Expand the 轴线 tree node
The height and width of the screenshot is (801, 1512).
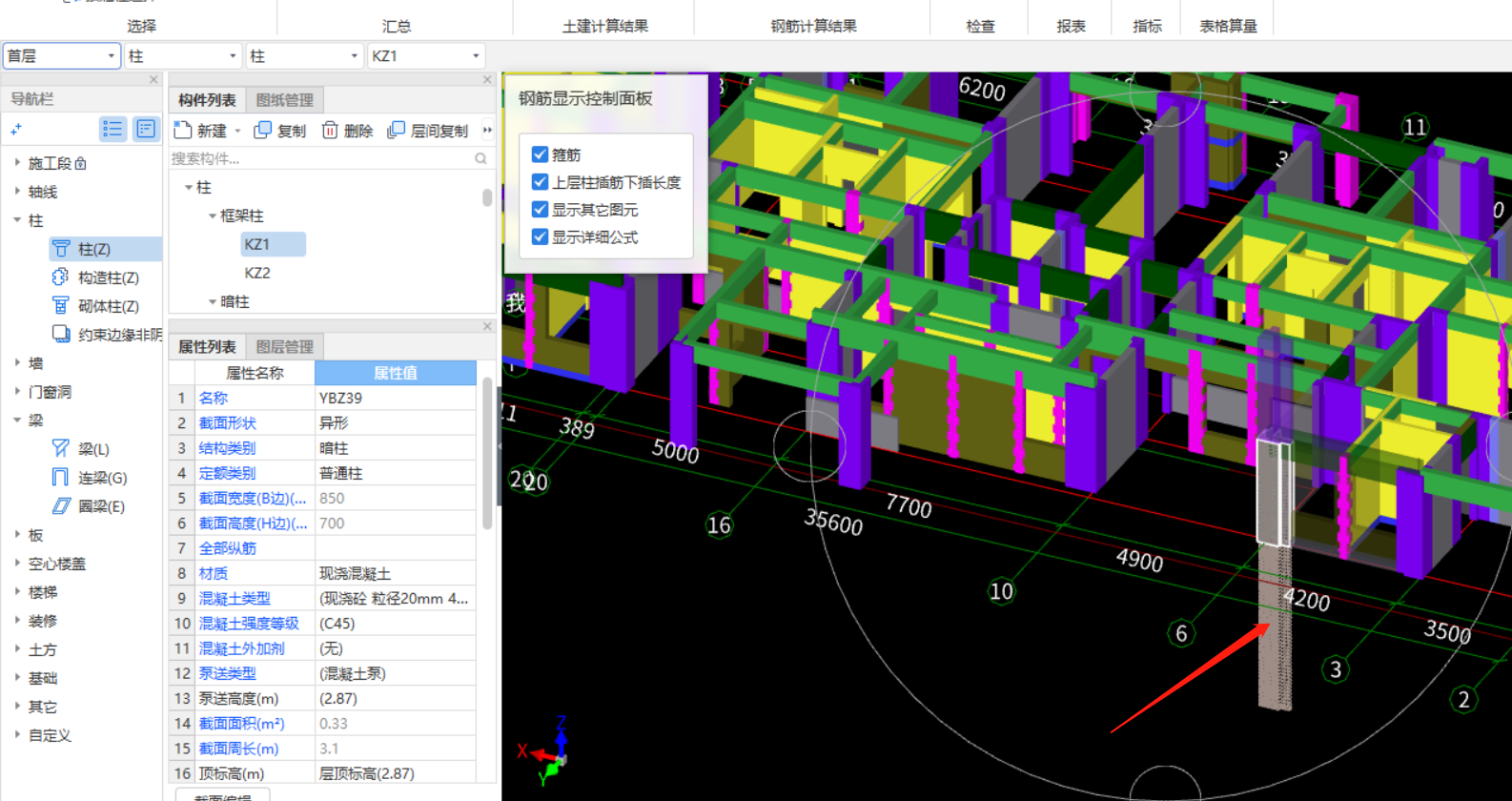click(17, 192)
